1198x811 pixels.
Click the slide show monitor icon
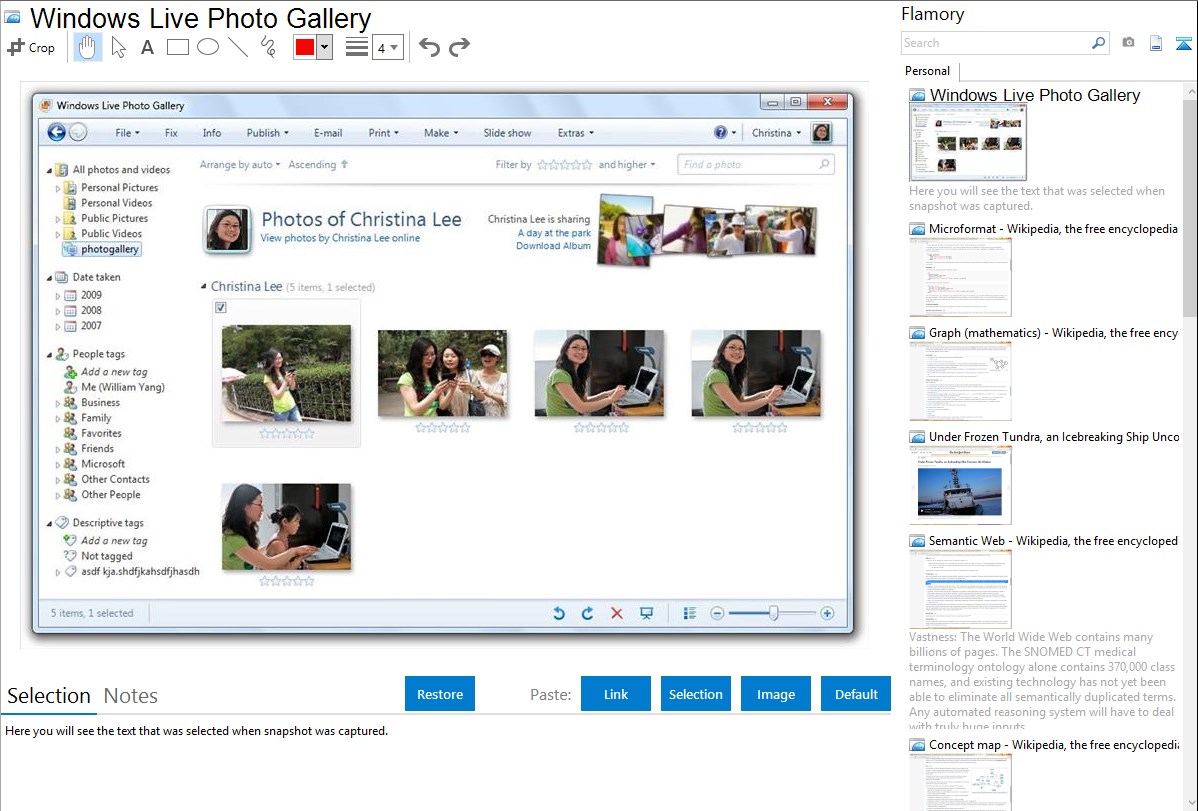tap(646, 613)
